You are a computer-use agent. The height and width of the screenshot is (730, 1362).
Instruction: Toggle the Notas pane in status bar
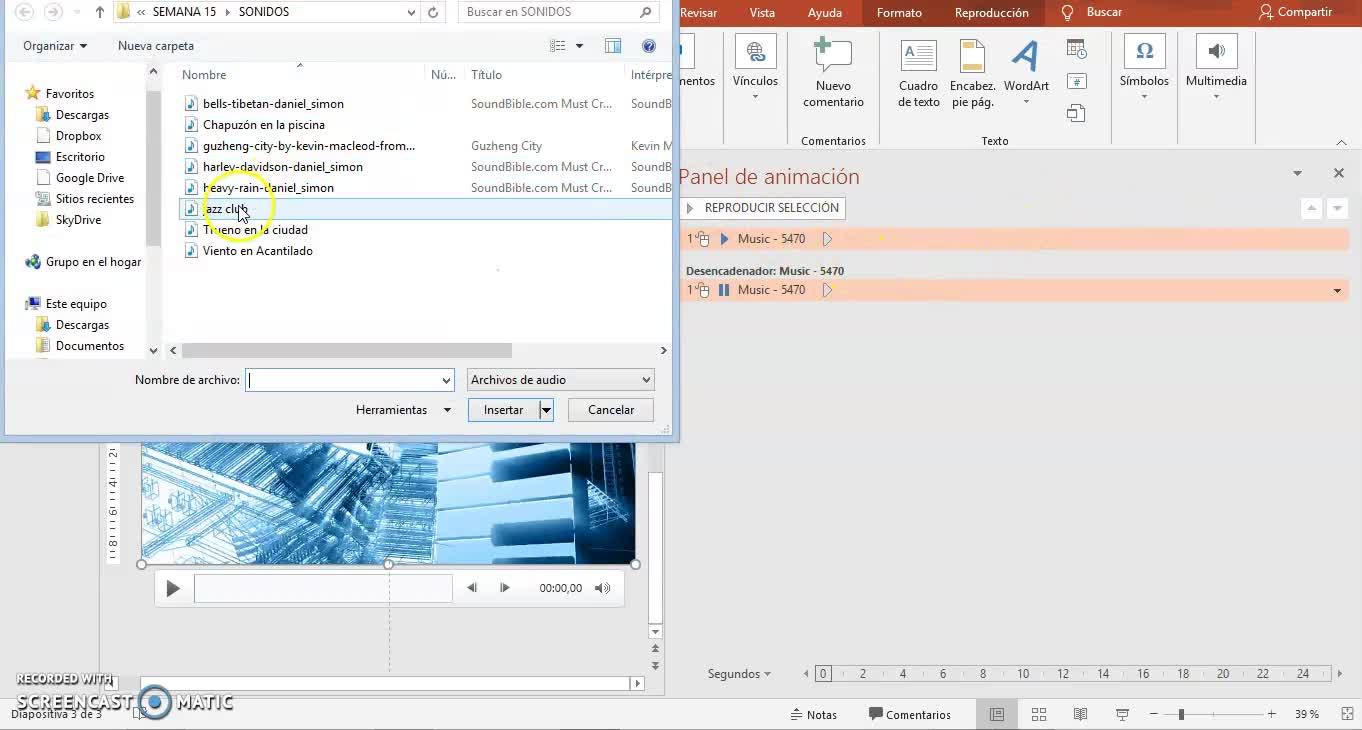click(814, 714)
